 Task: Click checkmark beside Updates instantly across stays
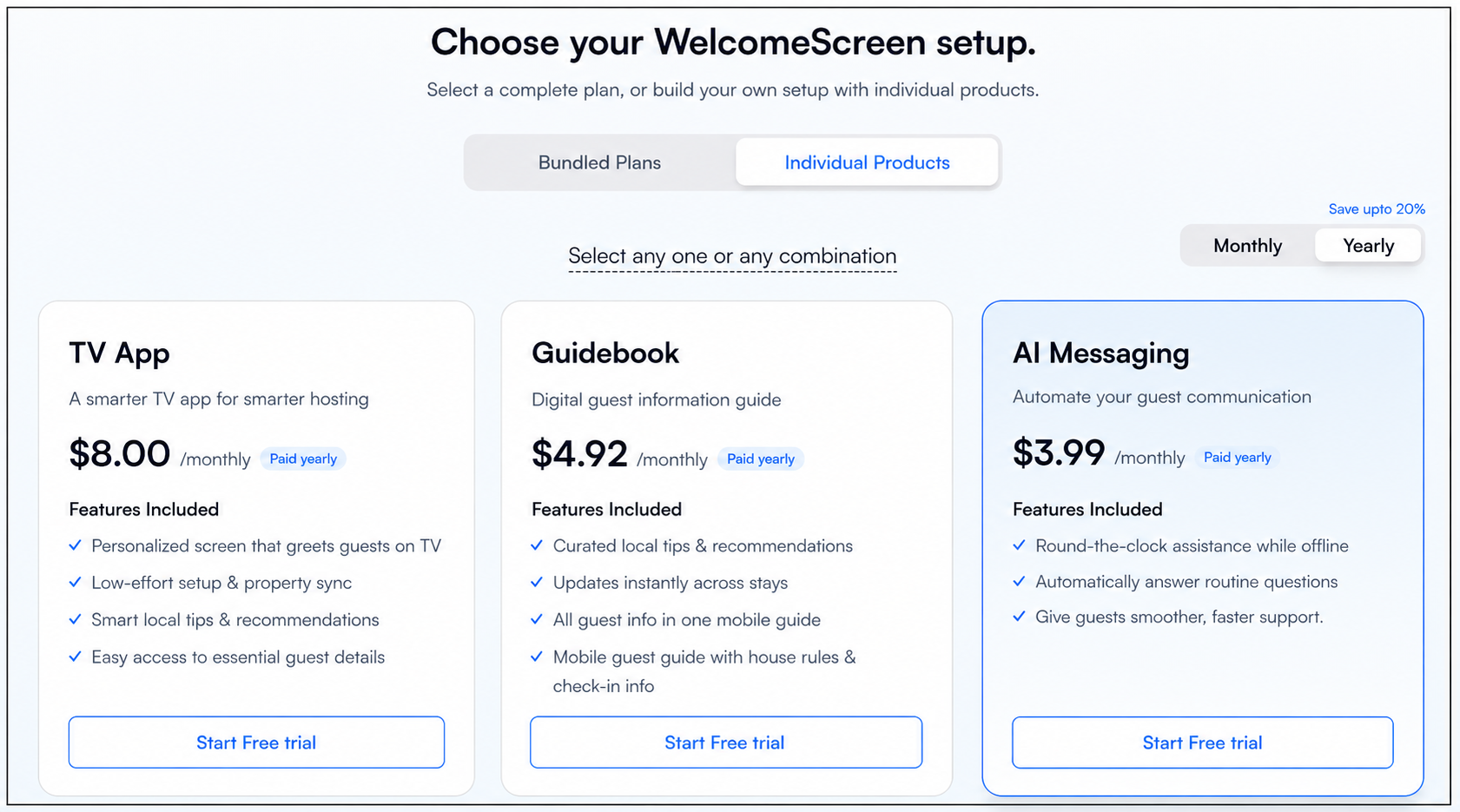[537, 583]
